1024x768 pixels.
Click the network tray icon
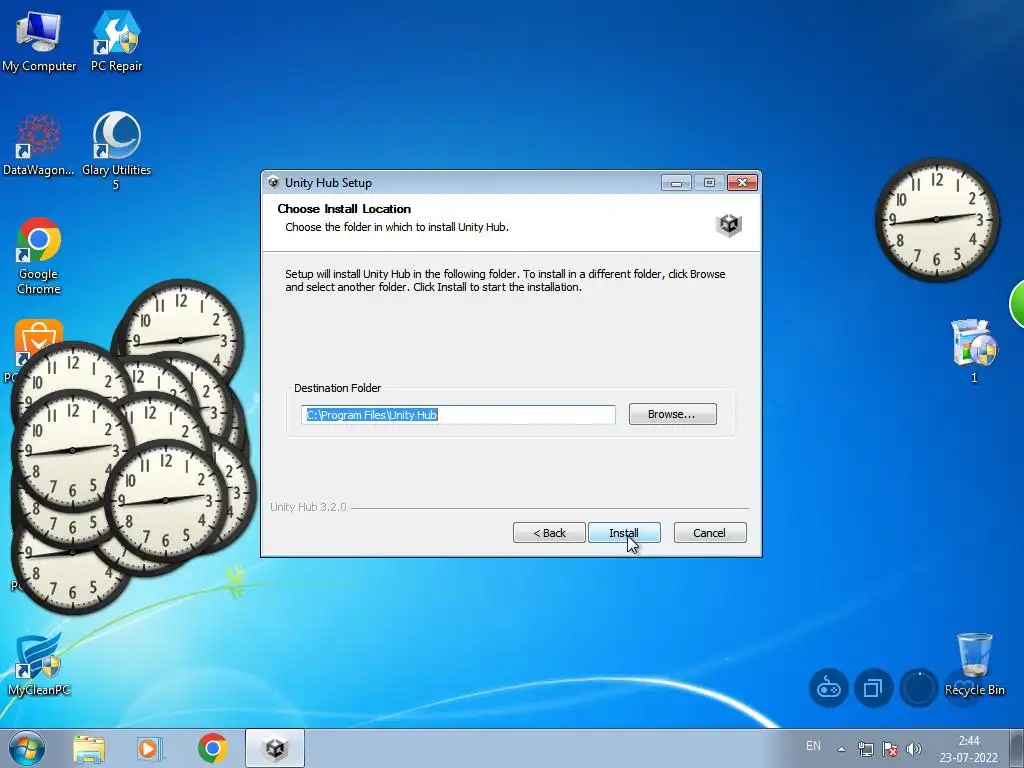[x=865, y=749]
